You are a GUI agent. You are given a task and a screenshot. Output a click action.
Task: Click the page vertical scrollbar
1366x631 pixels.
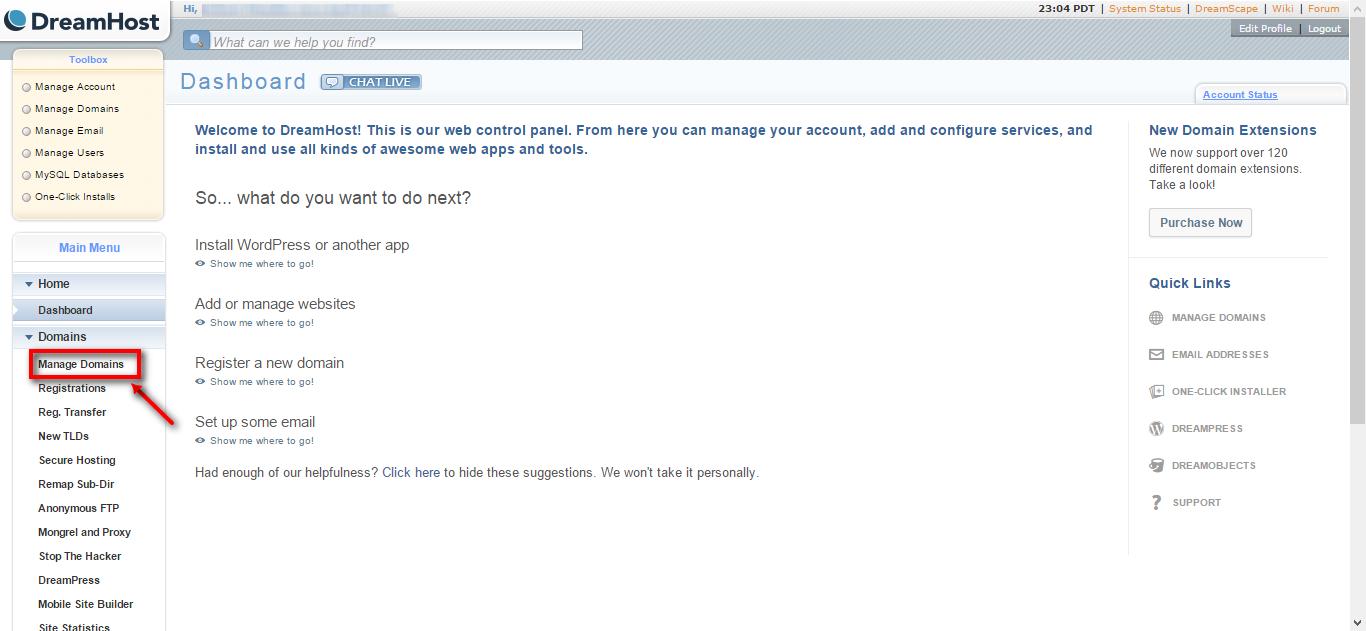click(1357, 250)
